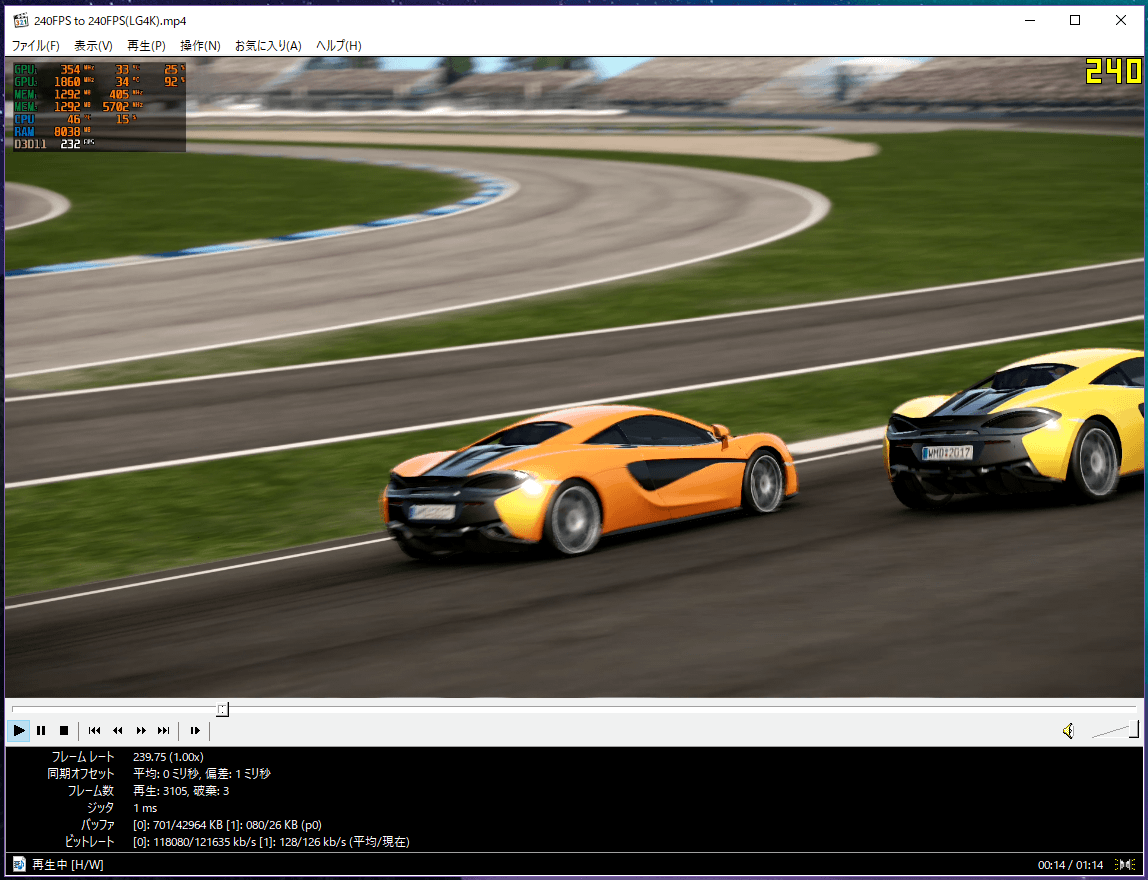The height and width of the screenshot is (880, 1148).
Task: Click the D3D11 232 FPS overlay line
Action: [54, 144]
